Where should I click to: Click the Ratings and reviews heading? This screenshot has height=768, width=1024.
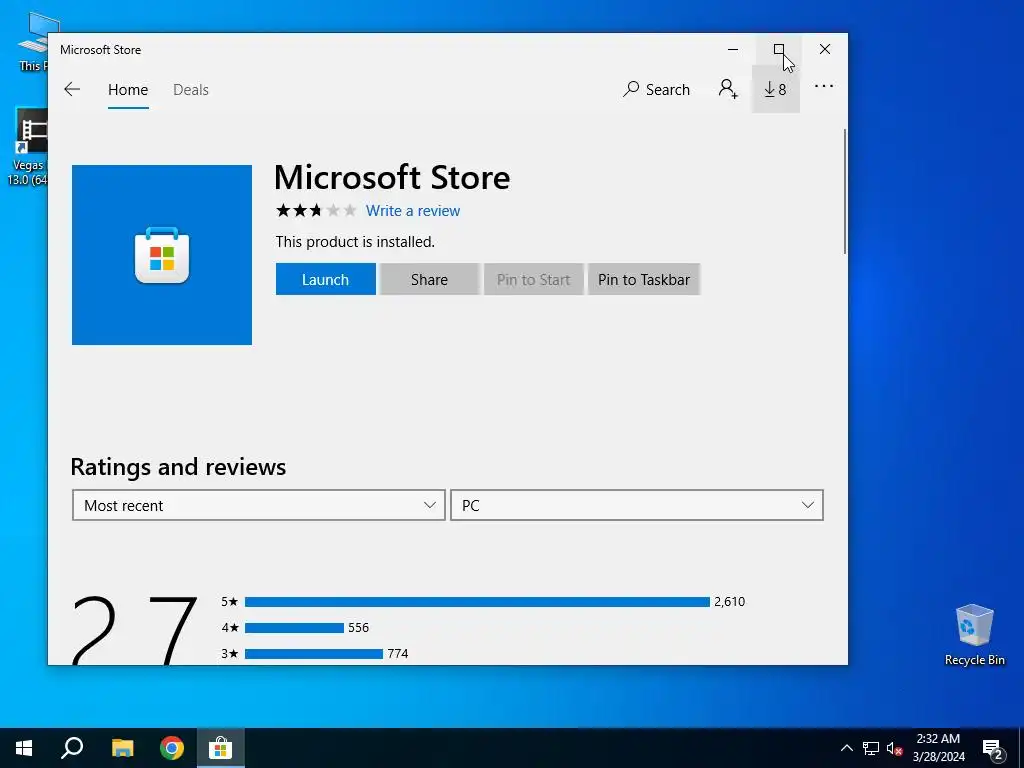click(178, 467)
